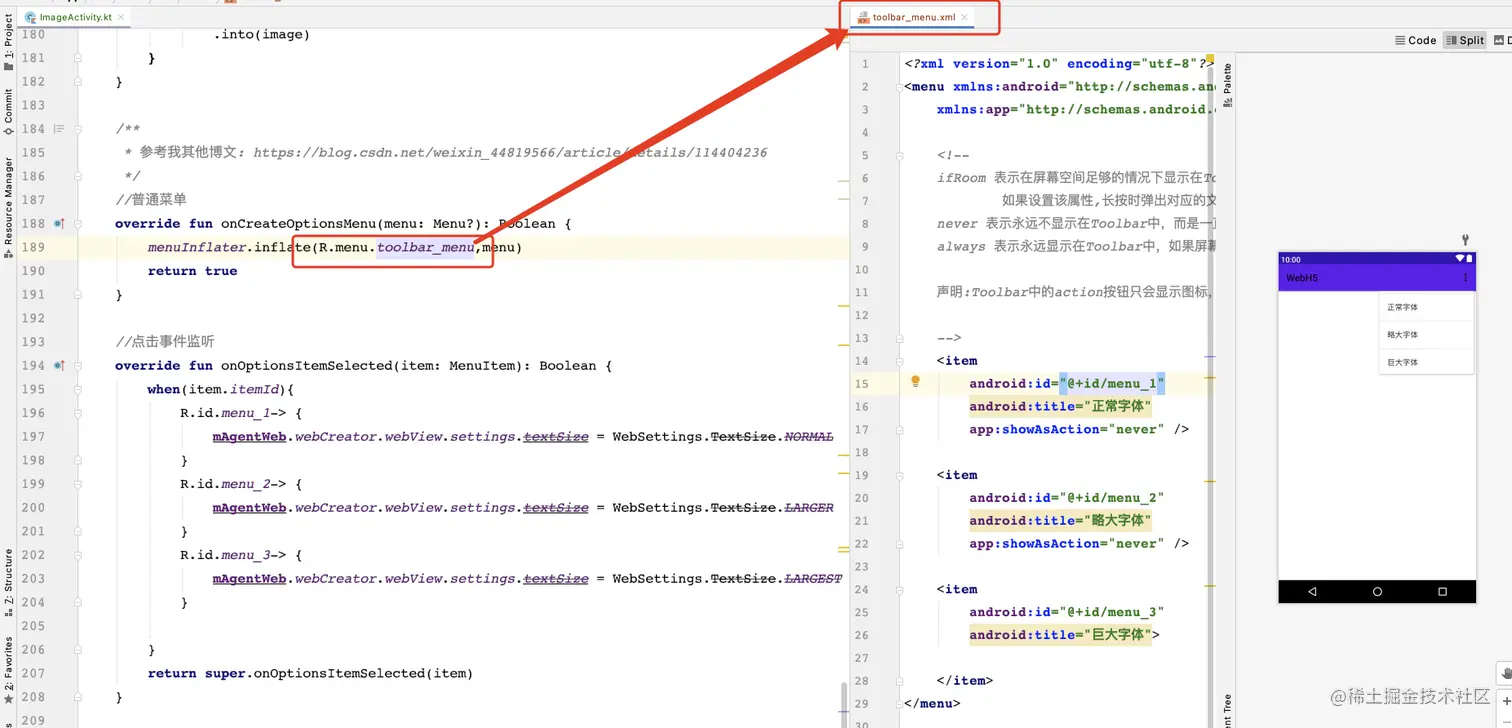This screenshot has width=1512, height=728.
Task: Click the XML declaration on line 1
Action: (x=1060, y=64)
